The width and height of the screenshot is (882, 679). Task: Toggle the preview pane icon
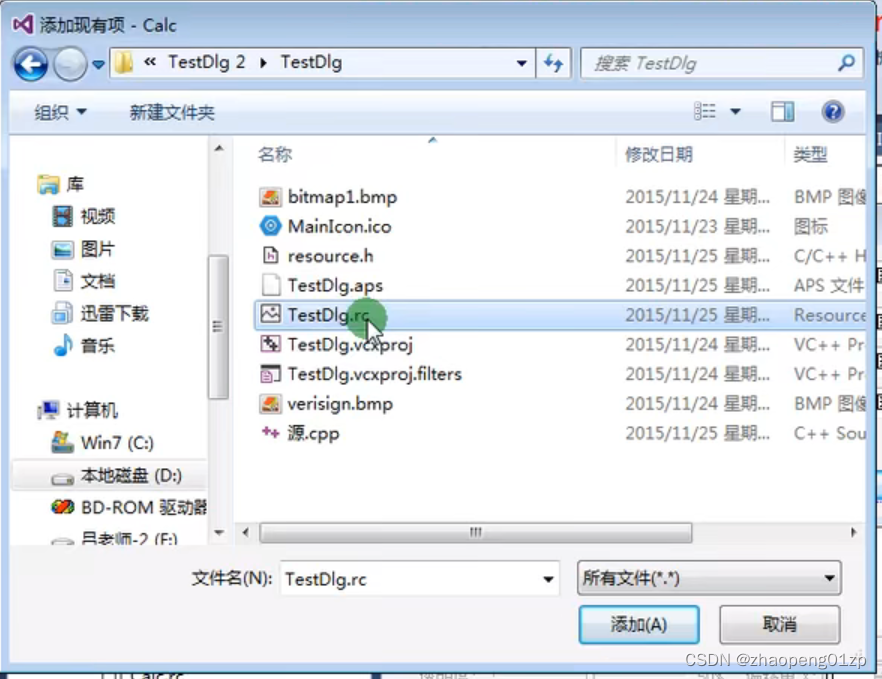(x=782, y=111)
